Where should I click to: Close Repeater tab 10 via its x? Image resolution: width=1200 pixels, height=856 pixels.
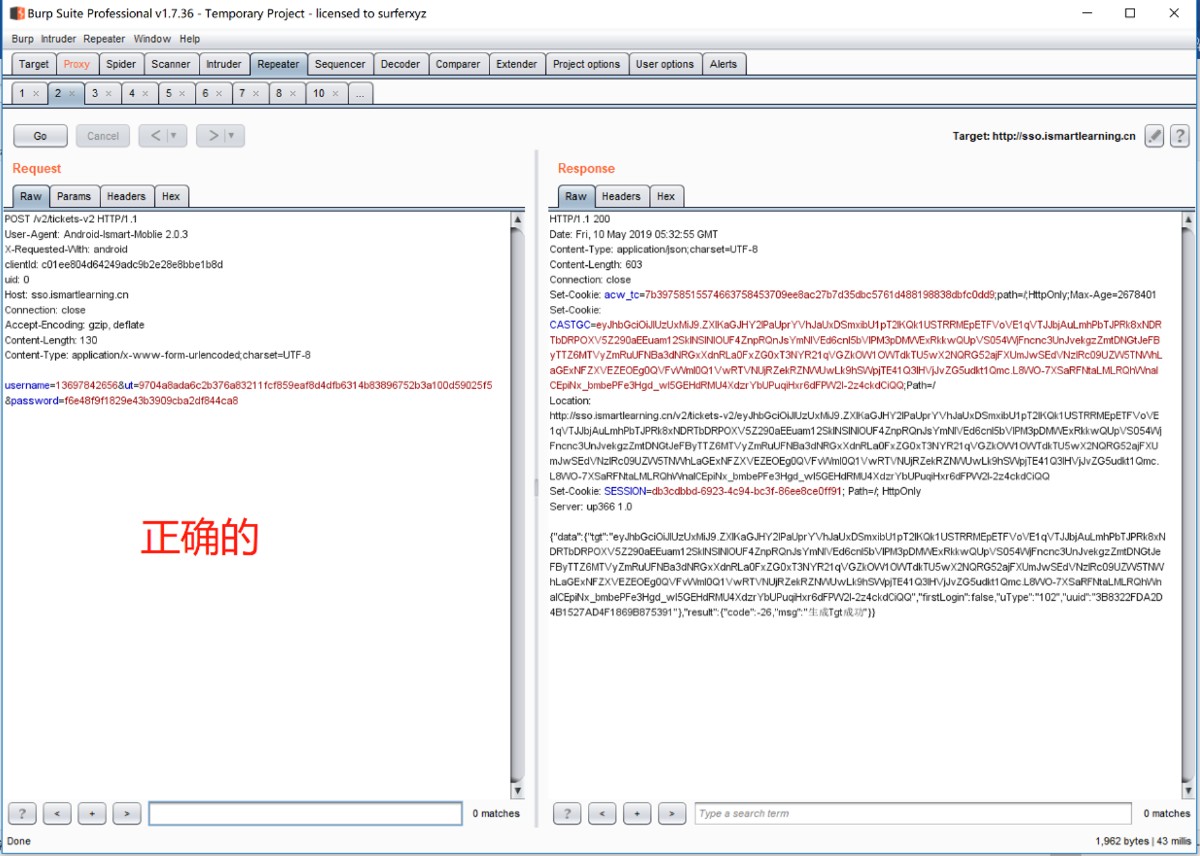335,93
